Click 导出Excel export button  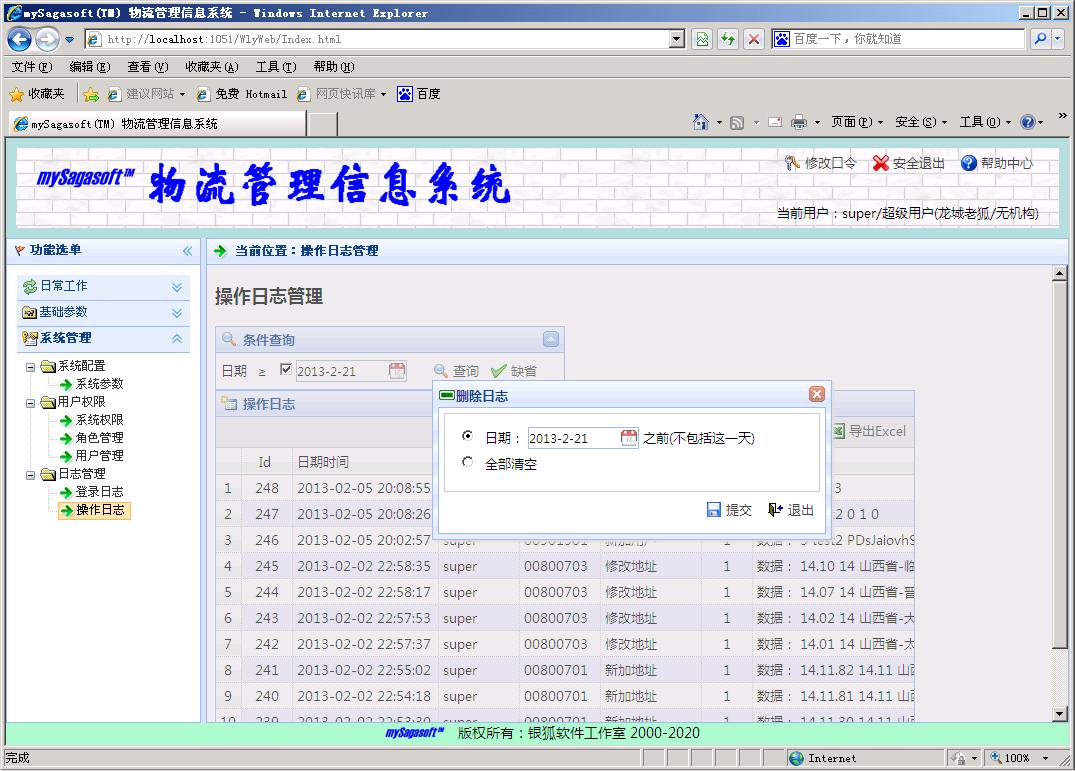click(x=869, y=431)
